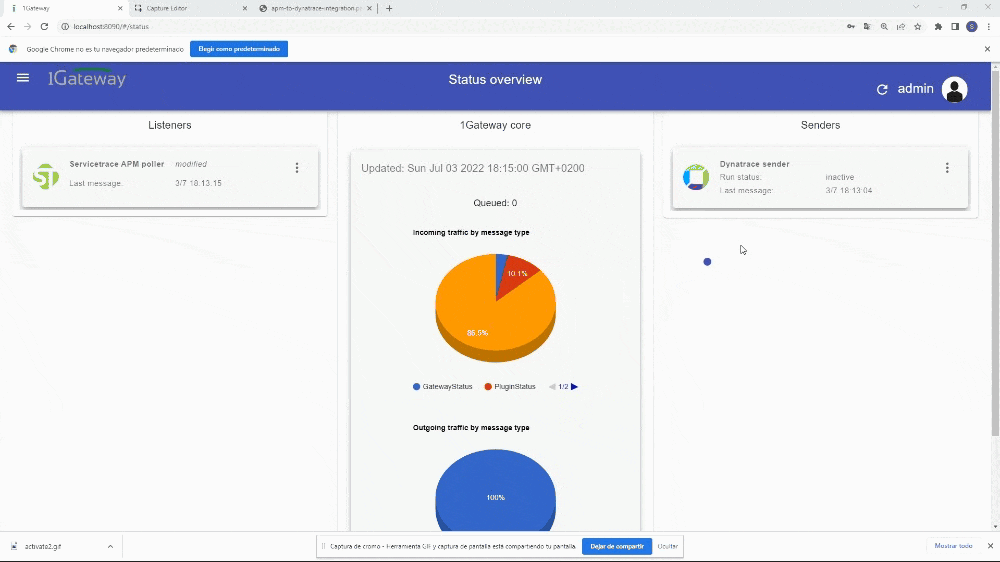
Task: Click the orange slice of incoming traffic pie
Action: click(485, 315)
